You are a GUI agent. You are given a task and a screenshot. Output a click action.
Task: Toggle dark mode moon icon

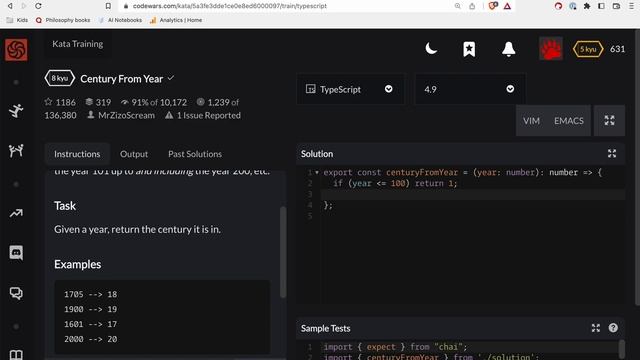tap(431, 49)
